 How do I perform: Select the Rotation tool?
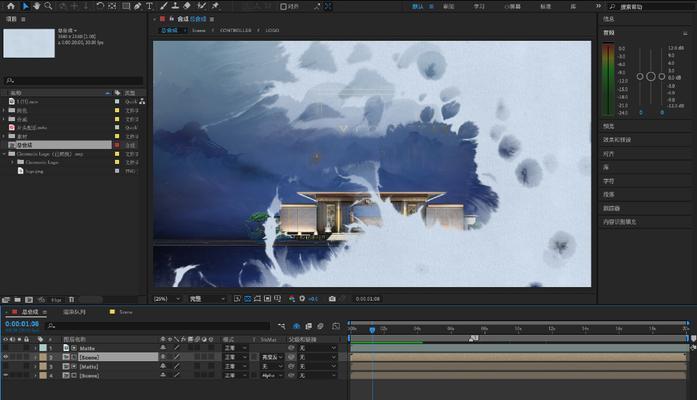100,6
